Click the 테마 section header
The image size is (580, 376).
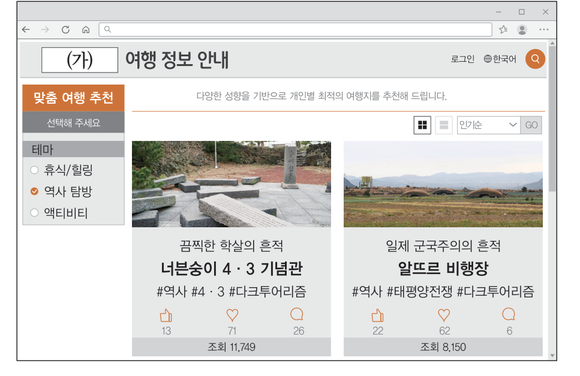pos(73,150)
